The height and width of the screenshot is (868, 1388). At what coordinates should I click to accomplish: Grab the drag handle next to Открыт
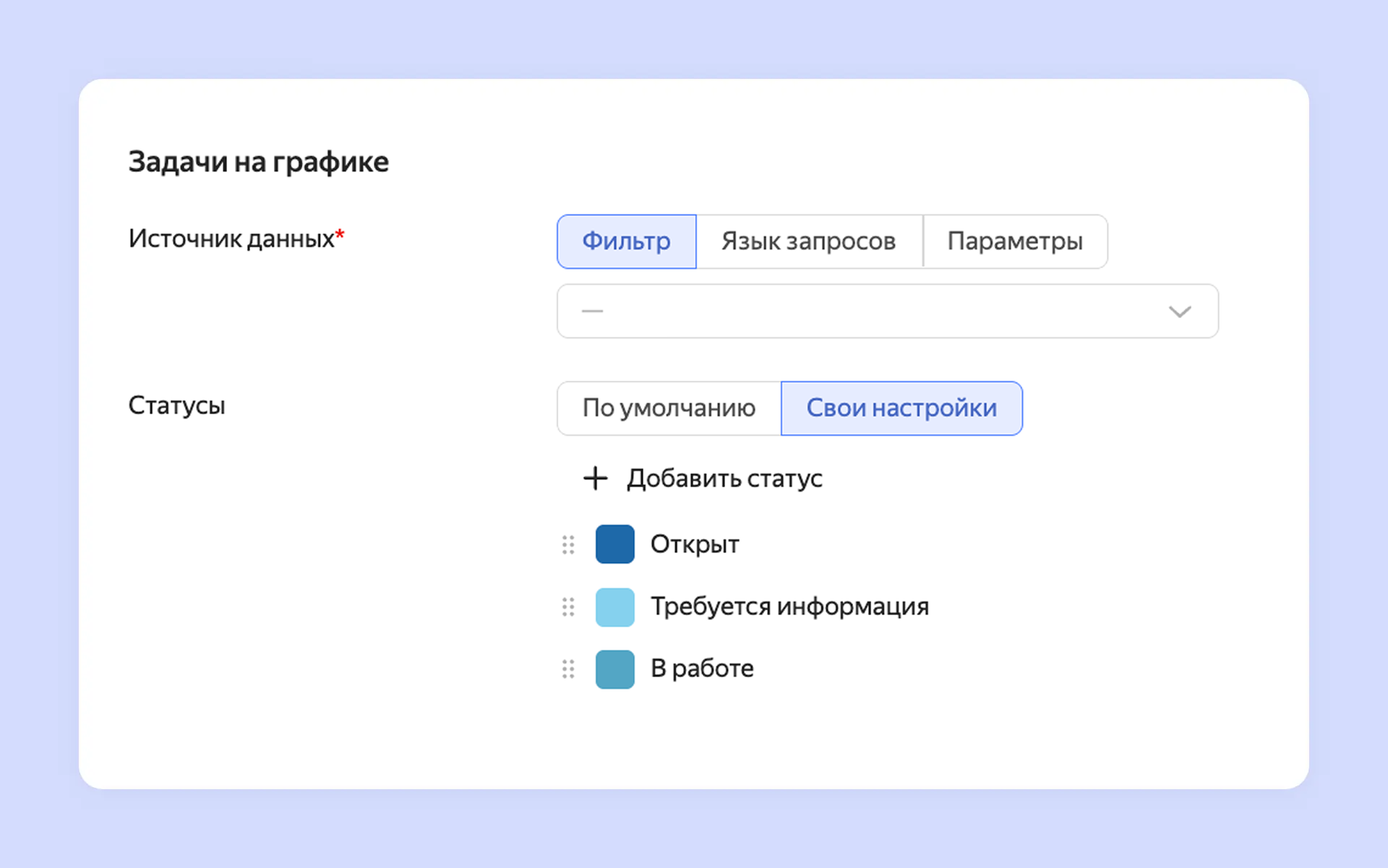pos(568,544)
